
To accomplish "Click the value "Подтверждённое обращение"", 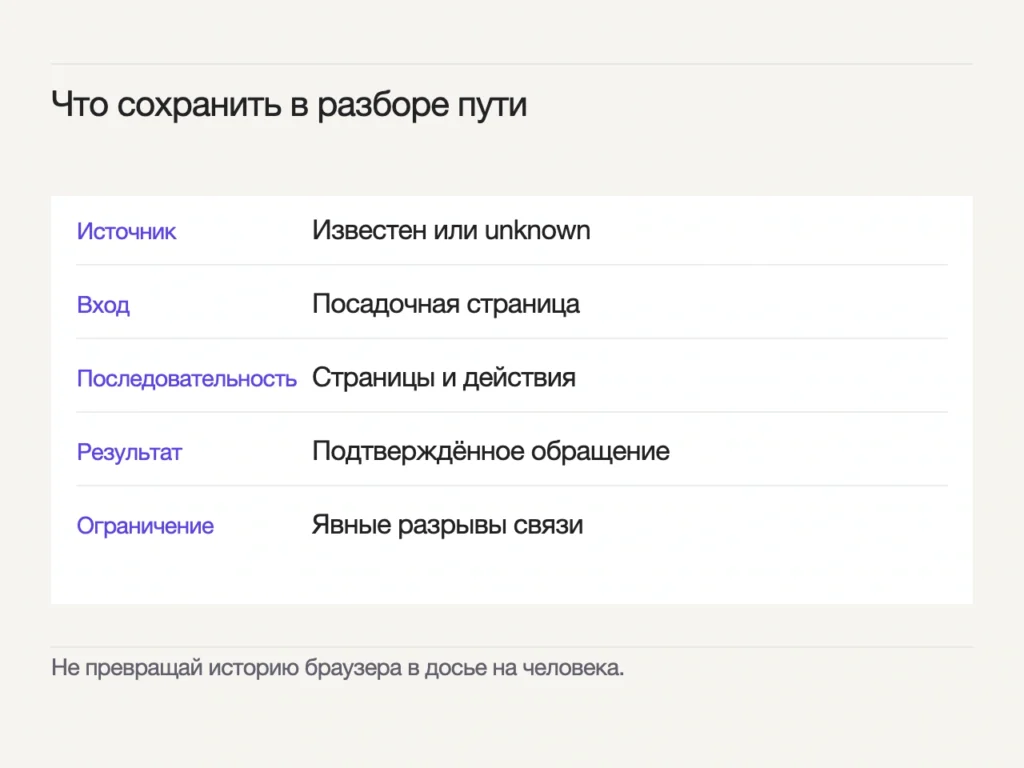I will click(x=491, y=451).
